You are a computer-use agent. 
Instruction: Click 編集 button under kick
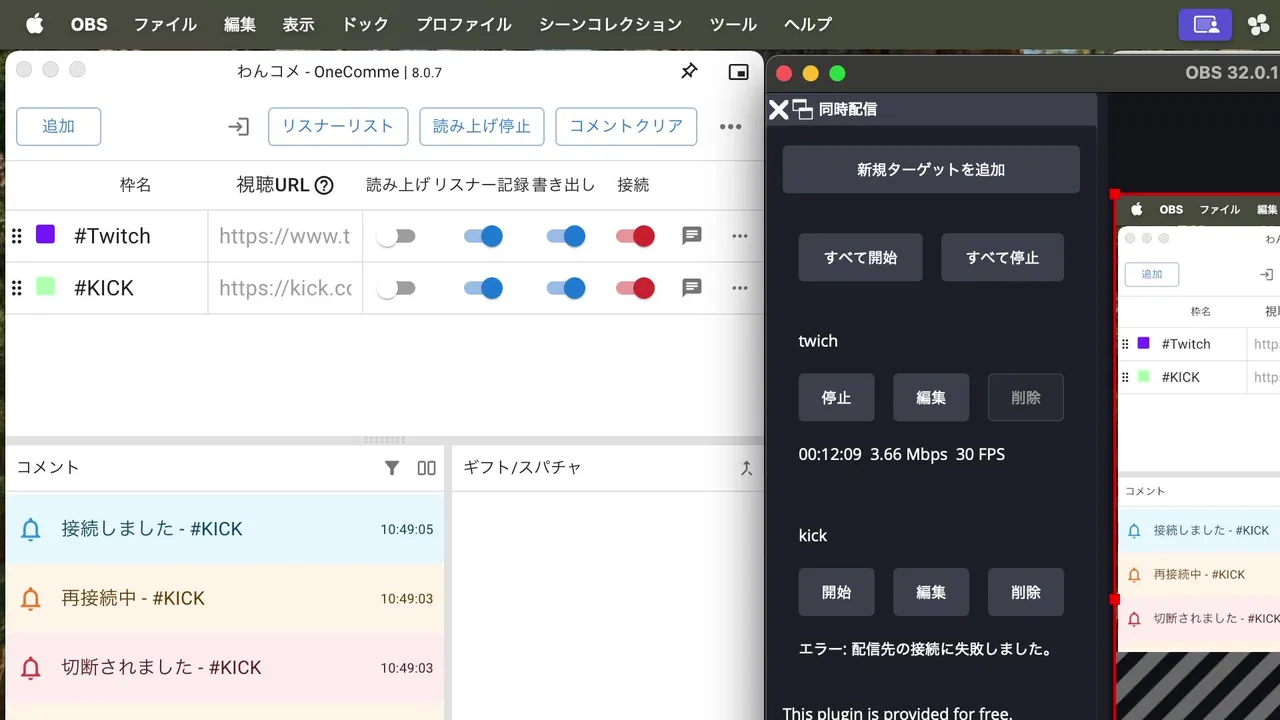(931, 592)
